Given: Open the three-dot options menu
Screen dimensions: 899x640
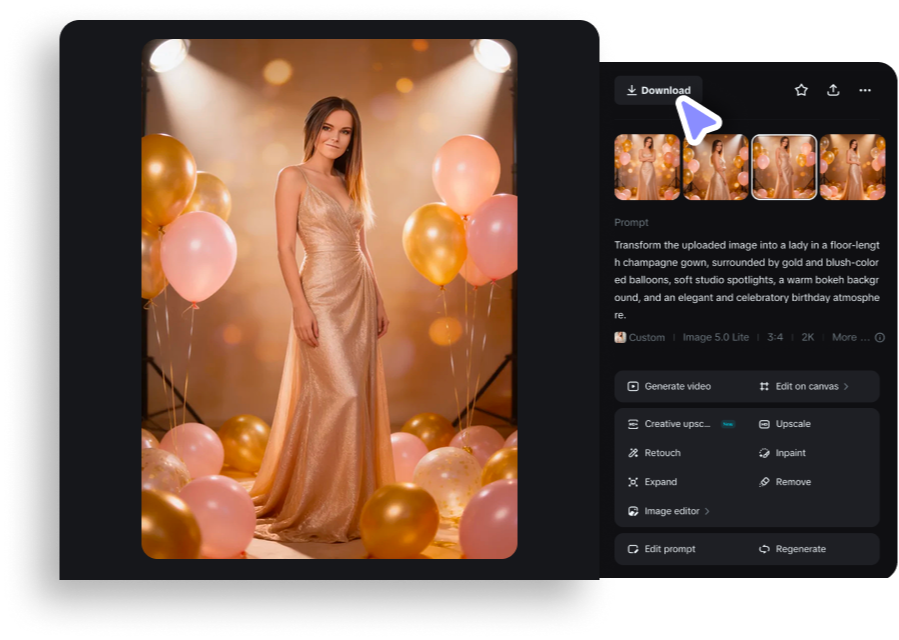Looking at the screenshot, I should pyautogui.click(x=865, y=89).
